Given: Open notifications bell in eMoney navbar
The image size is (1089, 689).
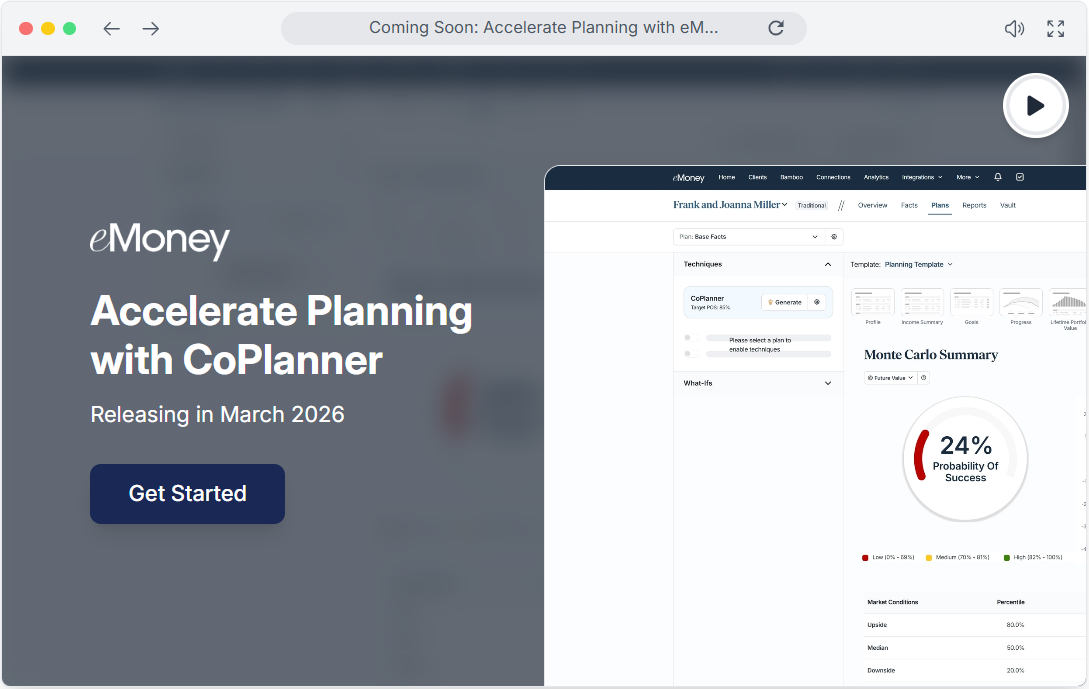Looking at the screenshot, I should (x=997, y=177).
